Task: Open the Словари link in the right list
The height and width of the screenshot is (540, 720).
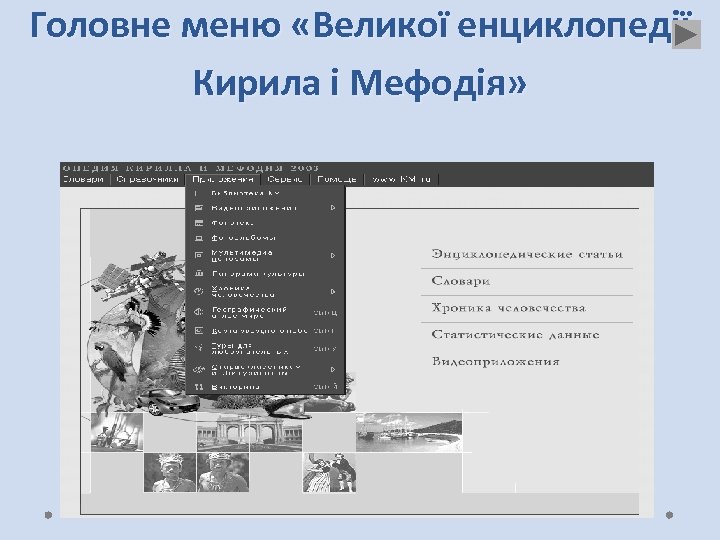Action: (x=461, y=281)
